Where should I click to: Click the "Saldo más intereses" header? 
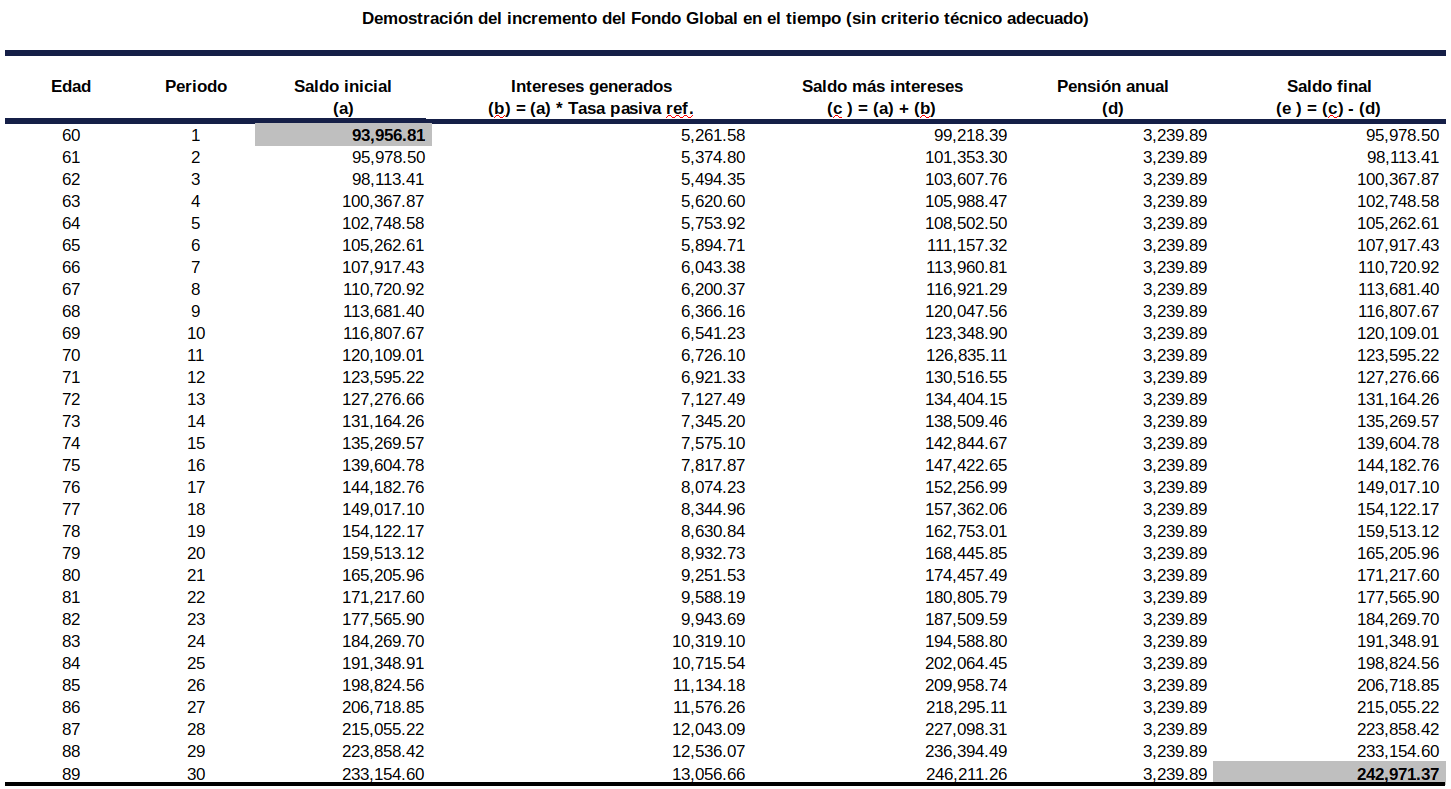(x=883, y=87)
